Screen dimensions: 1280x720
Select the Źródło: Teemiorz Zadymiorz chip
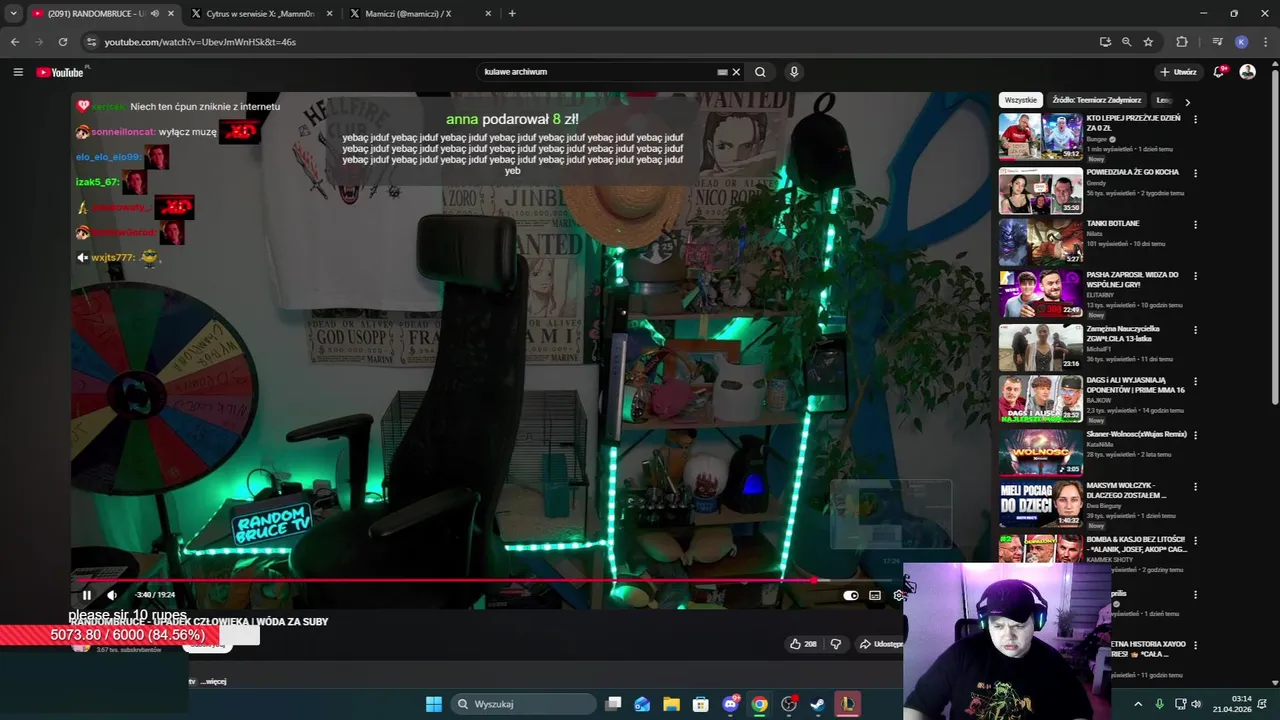(1097, 100)
